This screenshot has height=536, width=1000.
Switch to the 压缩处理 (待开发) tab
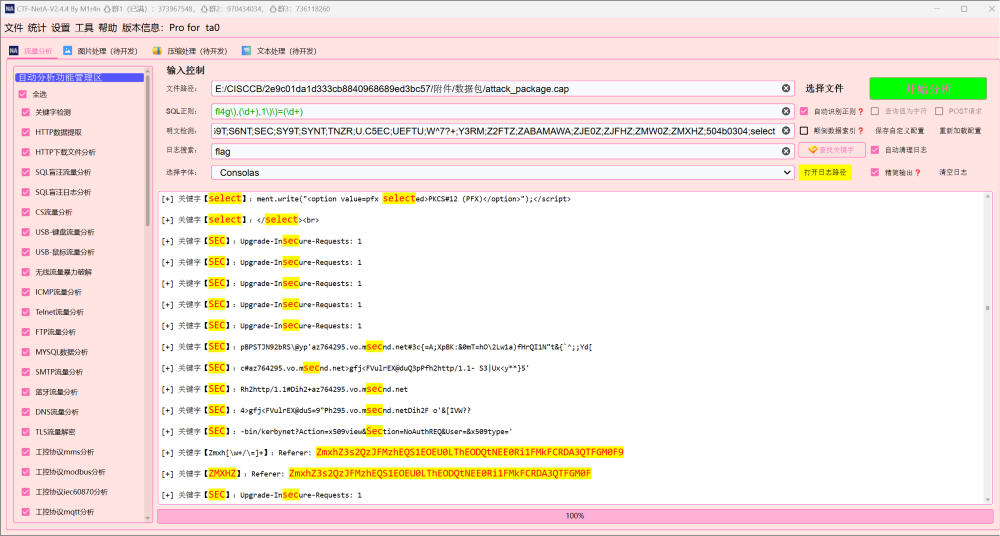[190, 51]
